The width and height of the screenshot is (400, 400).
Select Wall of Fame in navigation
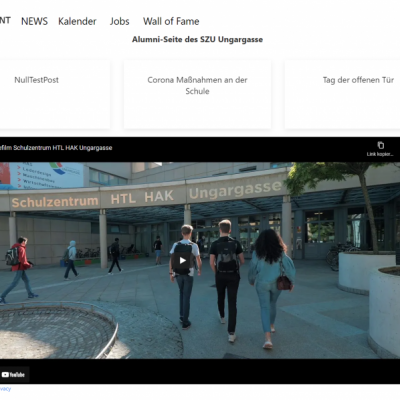(x=171, y=21)
